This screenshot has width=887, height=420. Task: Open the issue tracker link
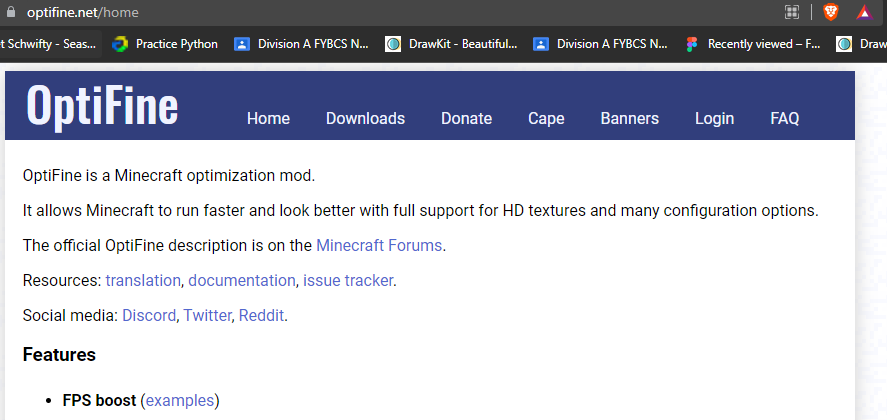click(348, 281)
